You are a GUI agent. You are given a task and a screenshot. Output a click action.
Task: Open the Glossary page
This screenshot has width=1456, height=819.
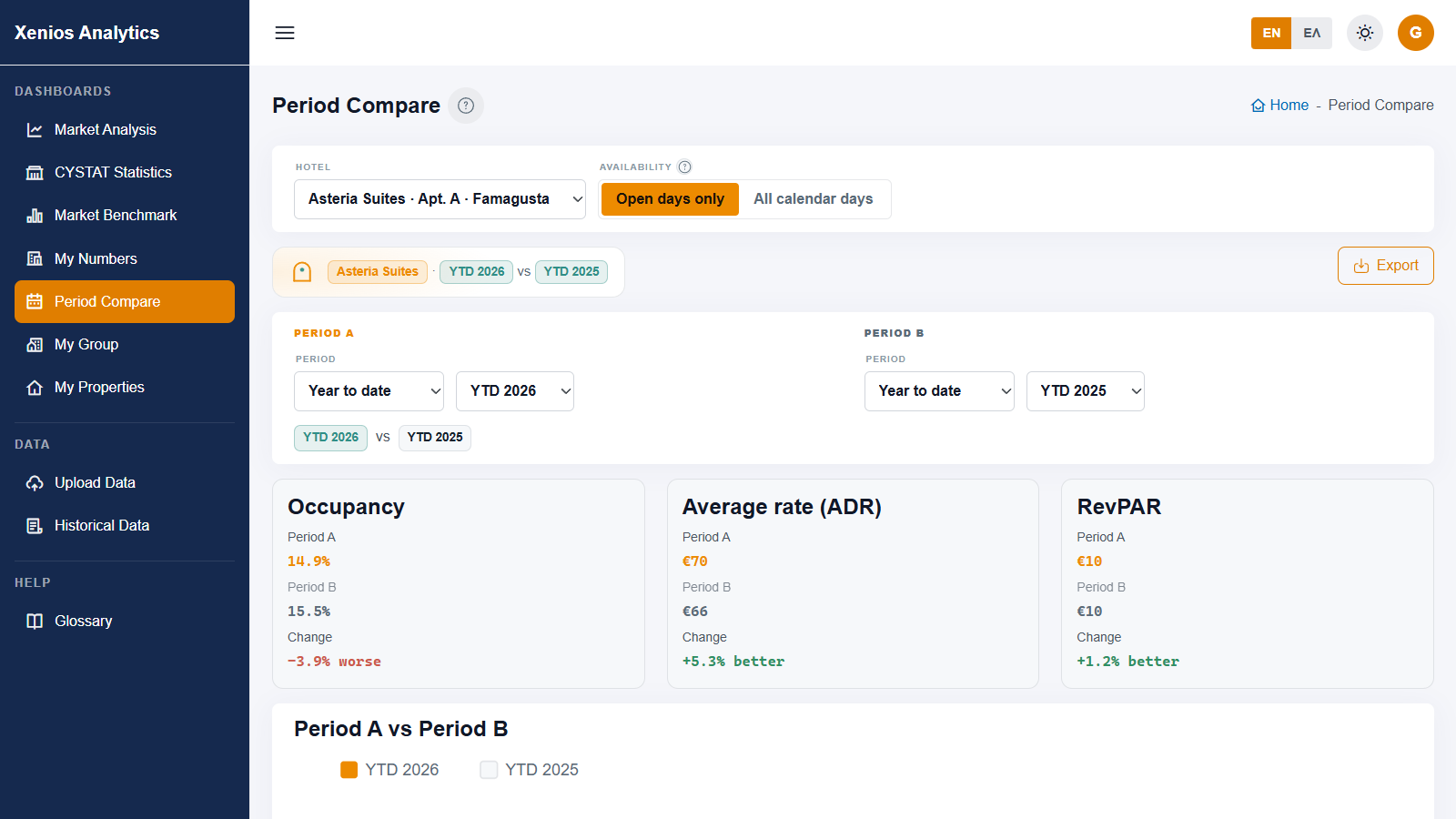click(x=125, y=622)
